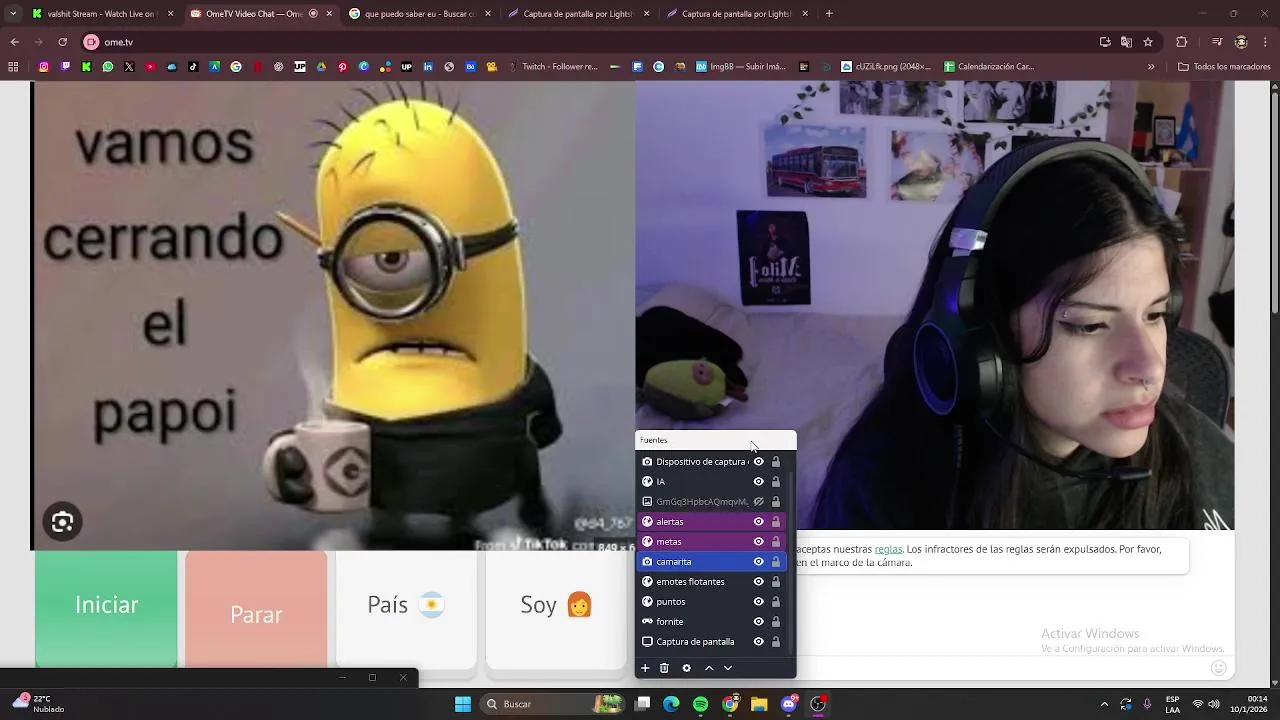Select the 'Dispositivo de captura' source row
The height and width of the screenshot is (720, 1280).
(712, 462)
